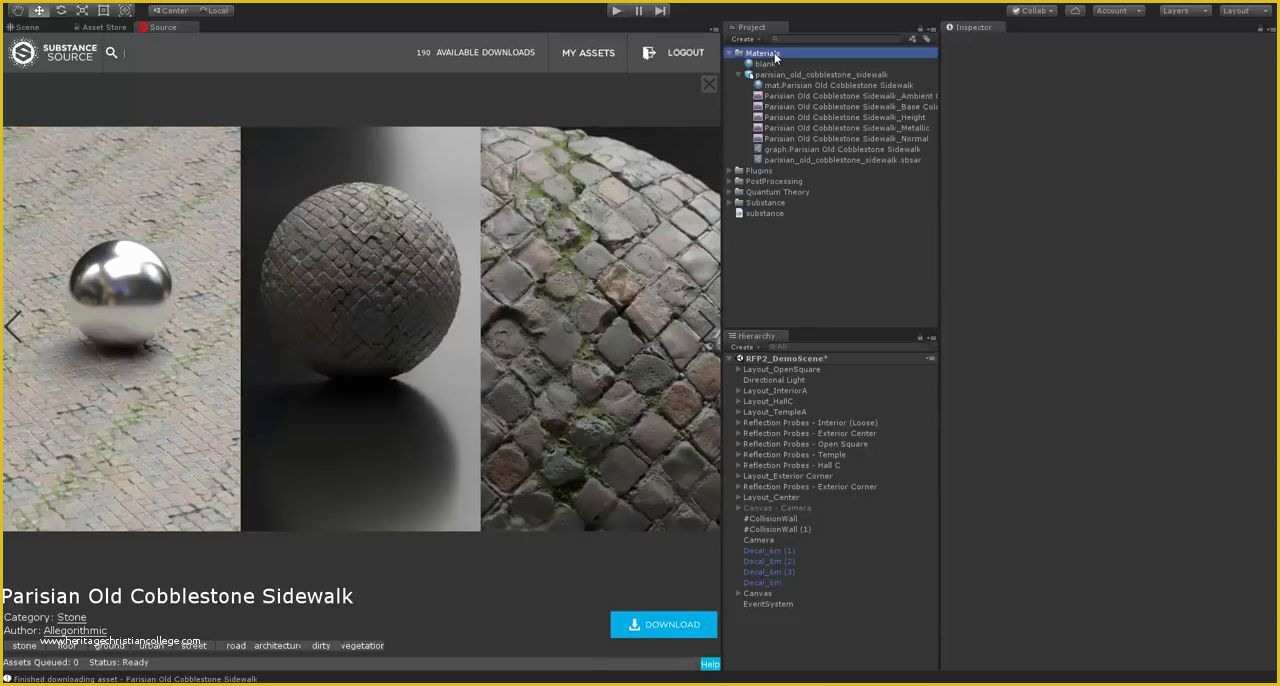
Task: Open the Account dropdown
Action: [1117, 10]
